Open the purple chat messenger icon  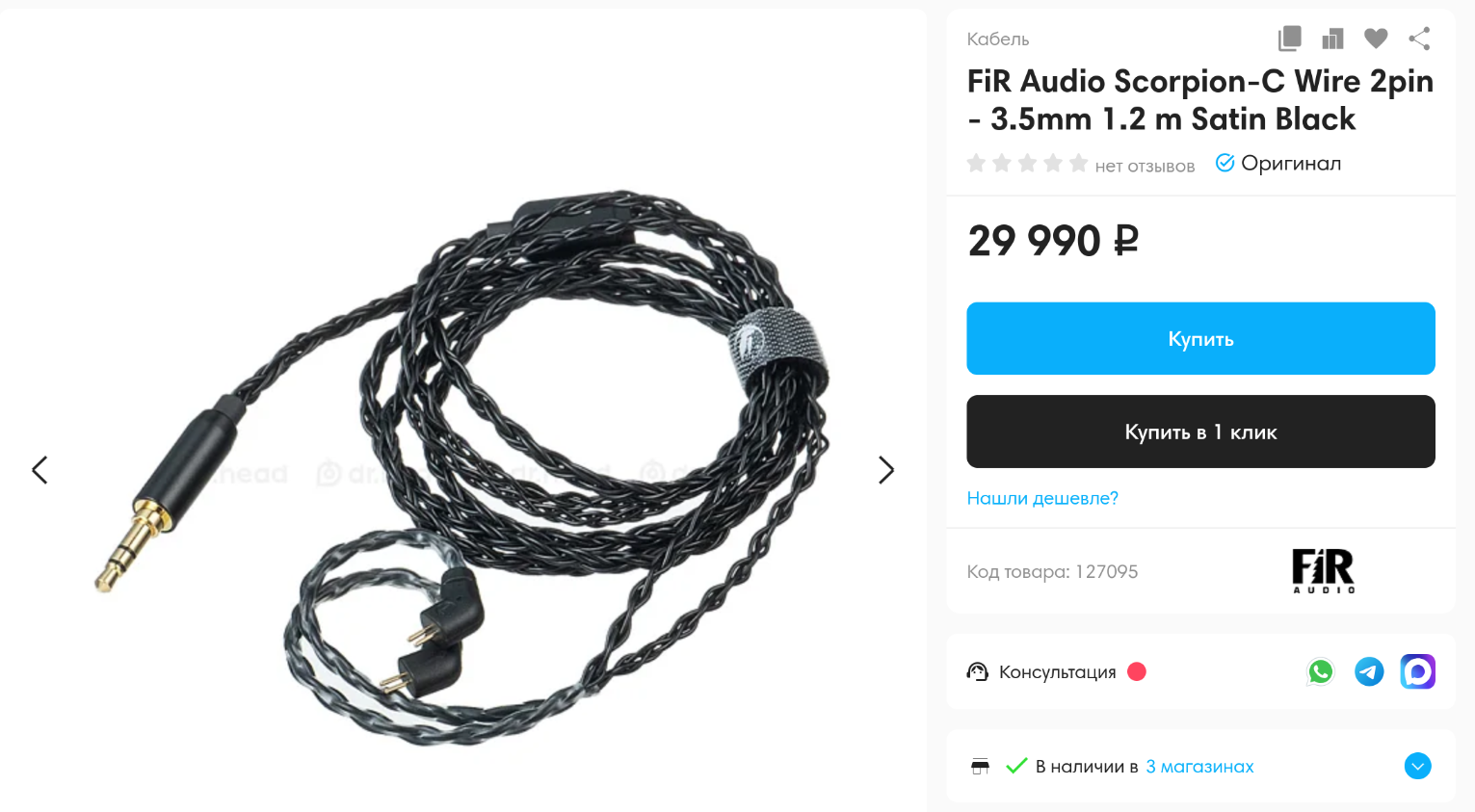tap(1418, 671)
